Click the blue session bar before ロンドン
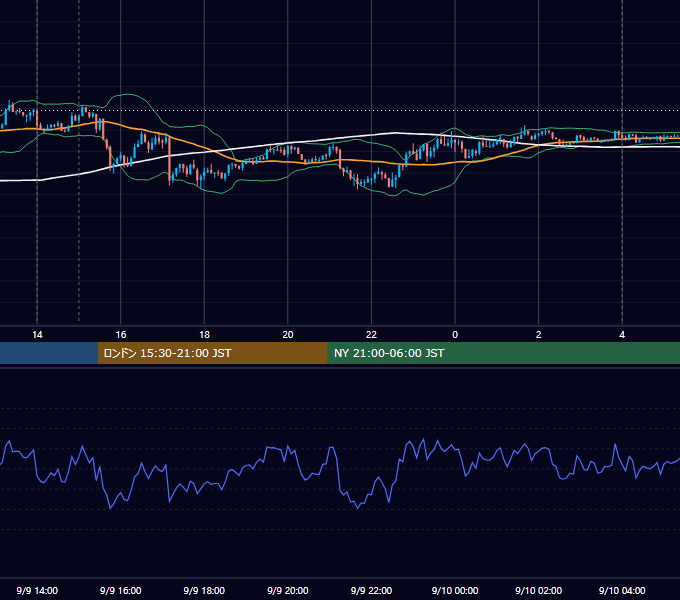 [49, 353]
